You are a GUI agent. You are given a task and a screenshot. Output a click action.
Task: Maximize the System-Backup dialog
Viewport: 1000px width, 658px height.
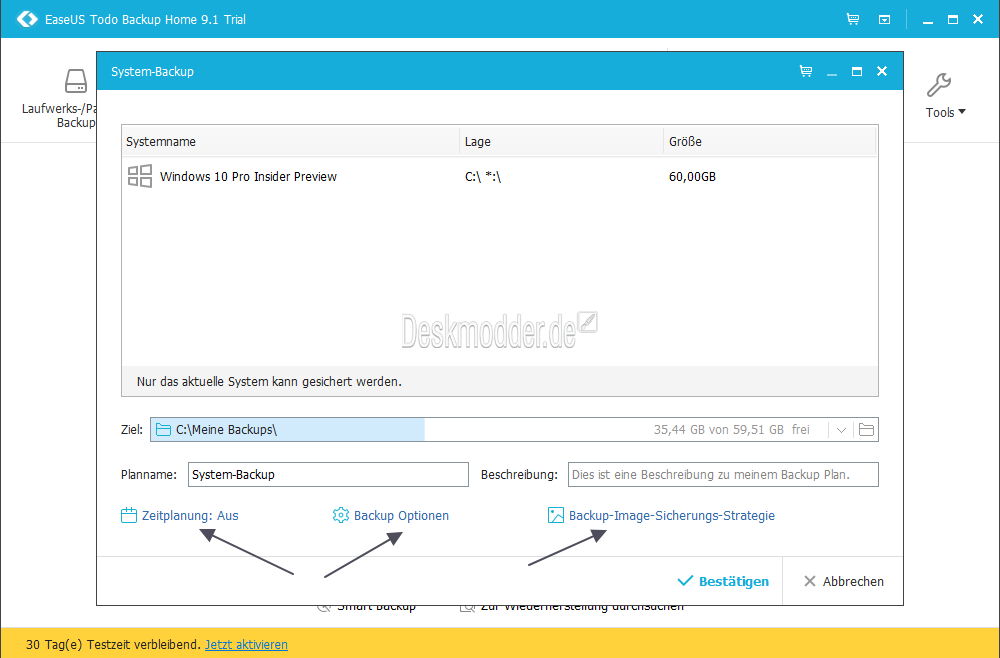pos(857,71)
